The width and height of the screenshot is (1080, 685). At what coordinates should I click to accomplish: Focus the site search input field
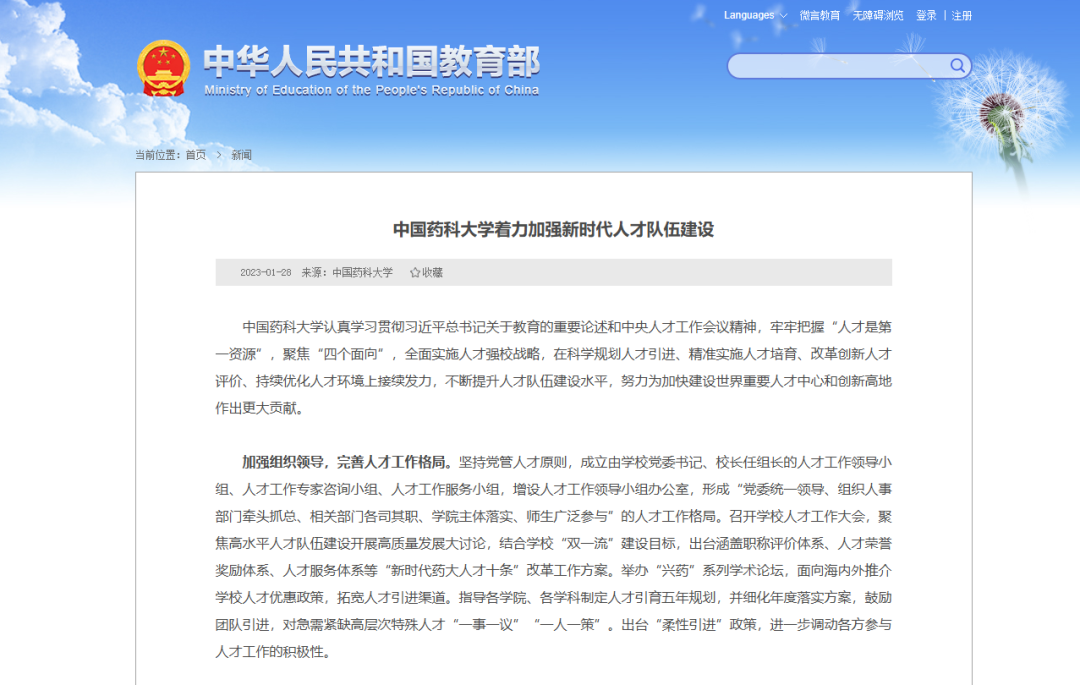pyautogui.click(x=838, y=66)
